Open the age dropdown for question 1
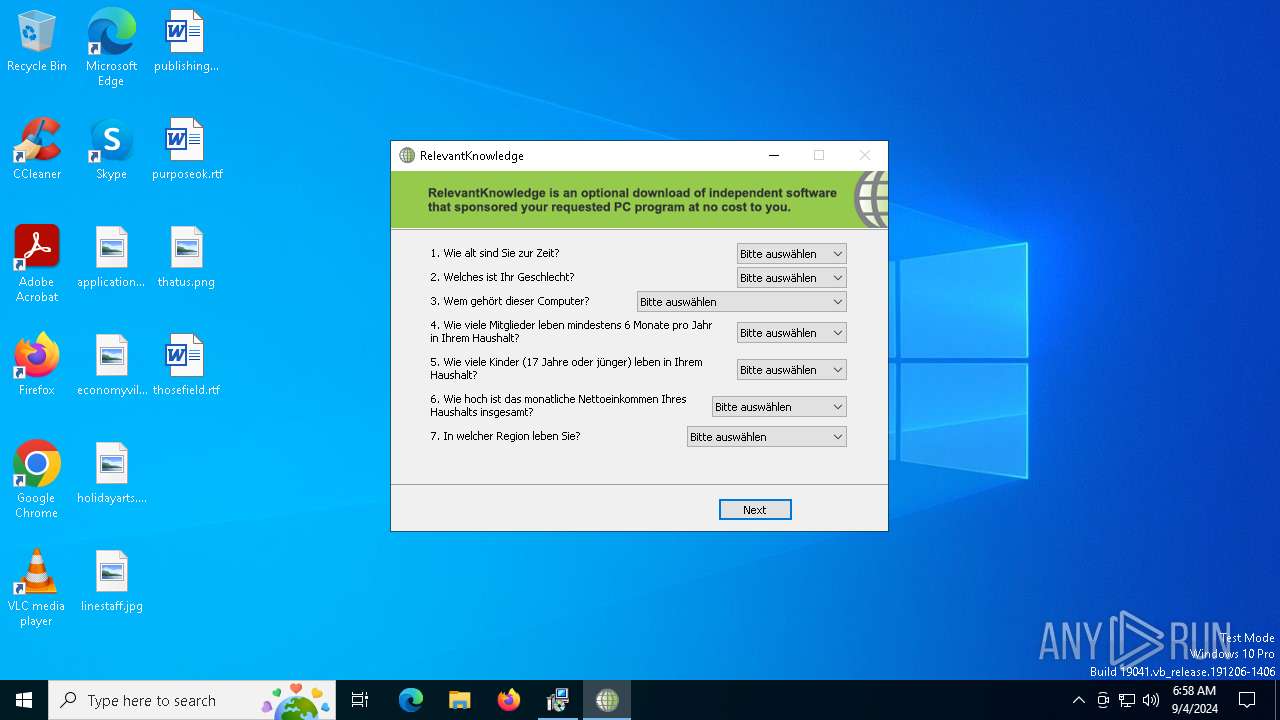 click(x=791, y=254)
